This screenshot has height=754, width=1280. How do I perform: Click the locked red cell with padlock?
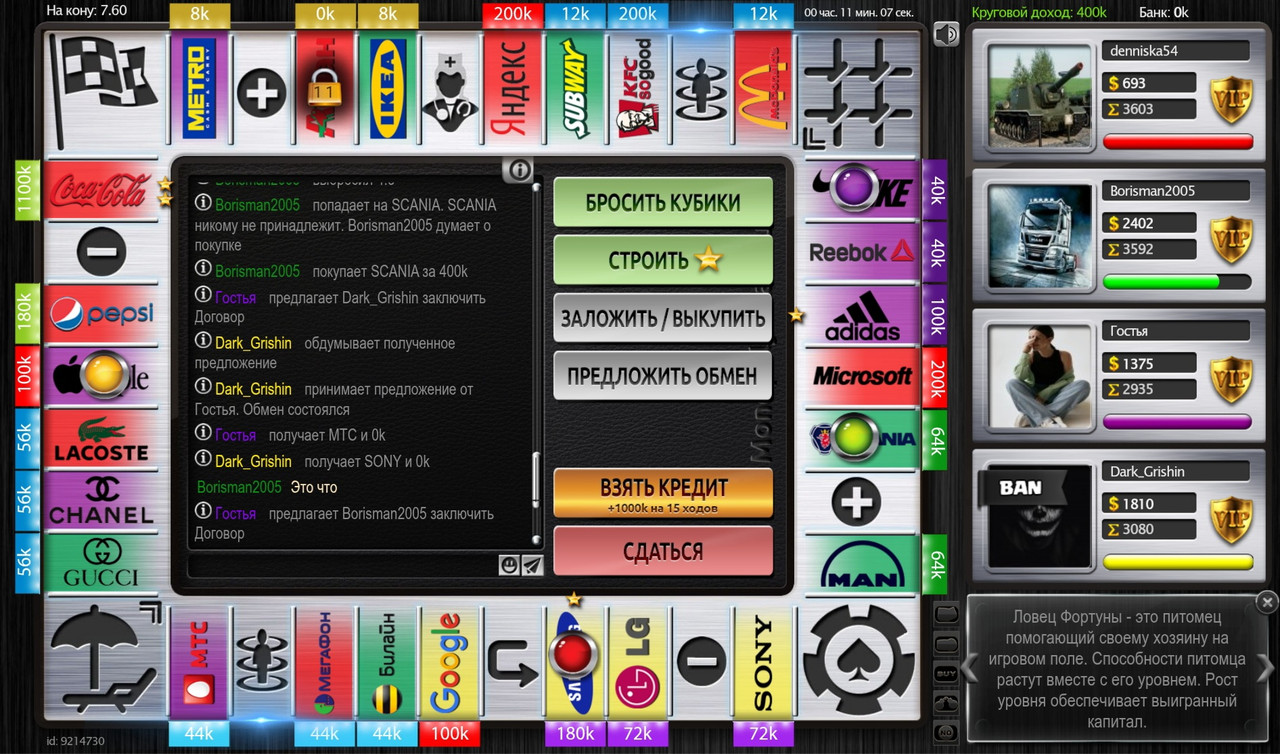pyautogui.click(x=325, y=90)
